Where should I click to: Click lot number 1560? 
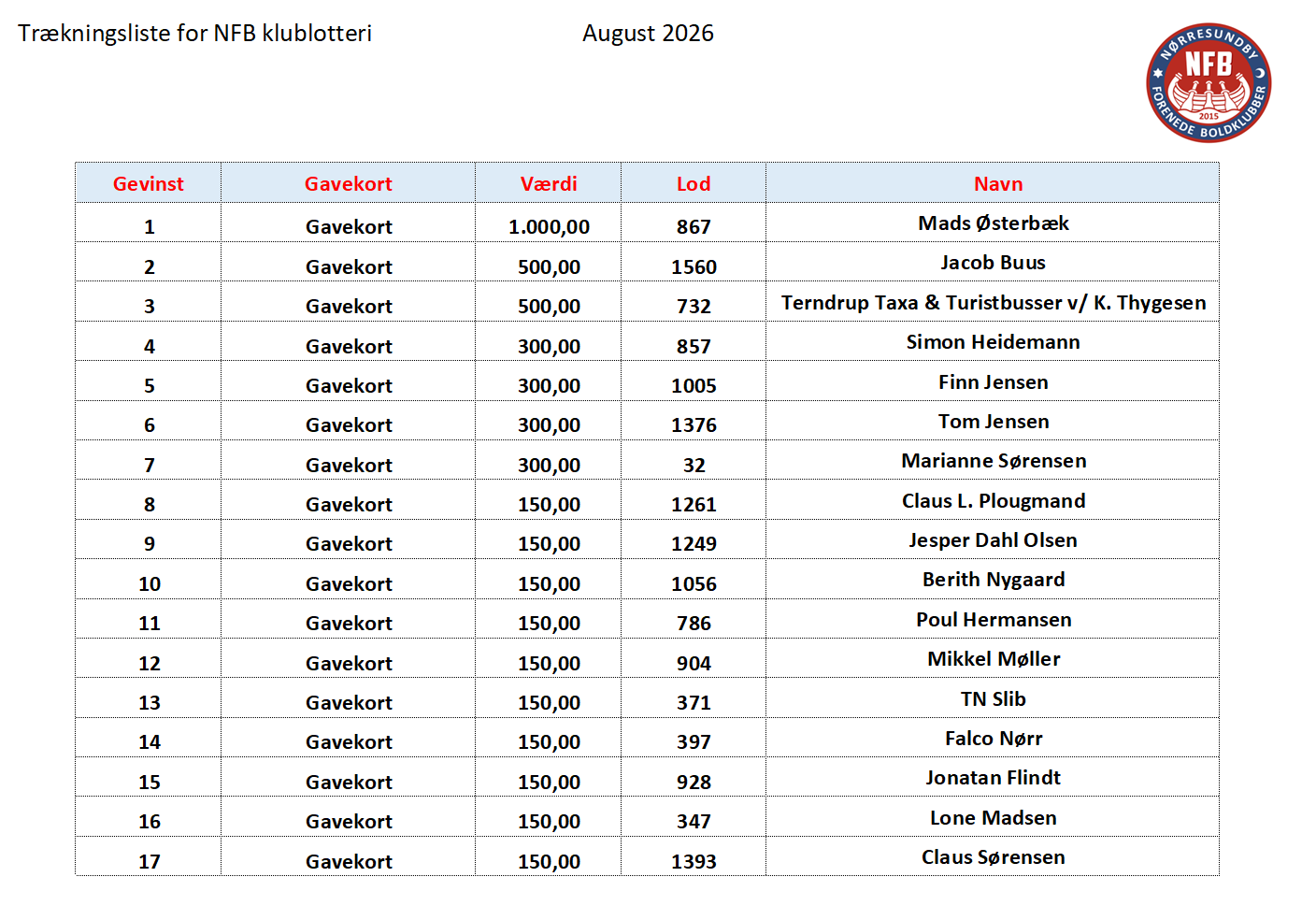tap(694, 266)
